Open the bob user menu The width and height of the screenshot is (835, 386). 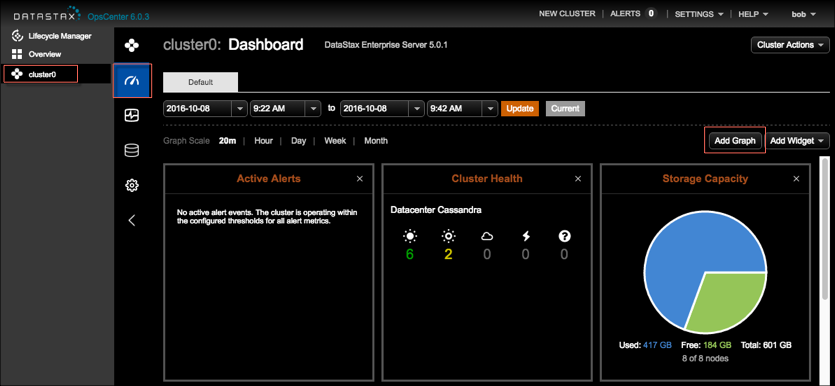(x=804, y=14)
